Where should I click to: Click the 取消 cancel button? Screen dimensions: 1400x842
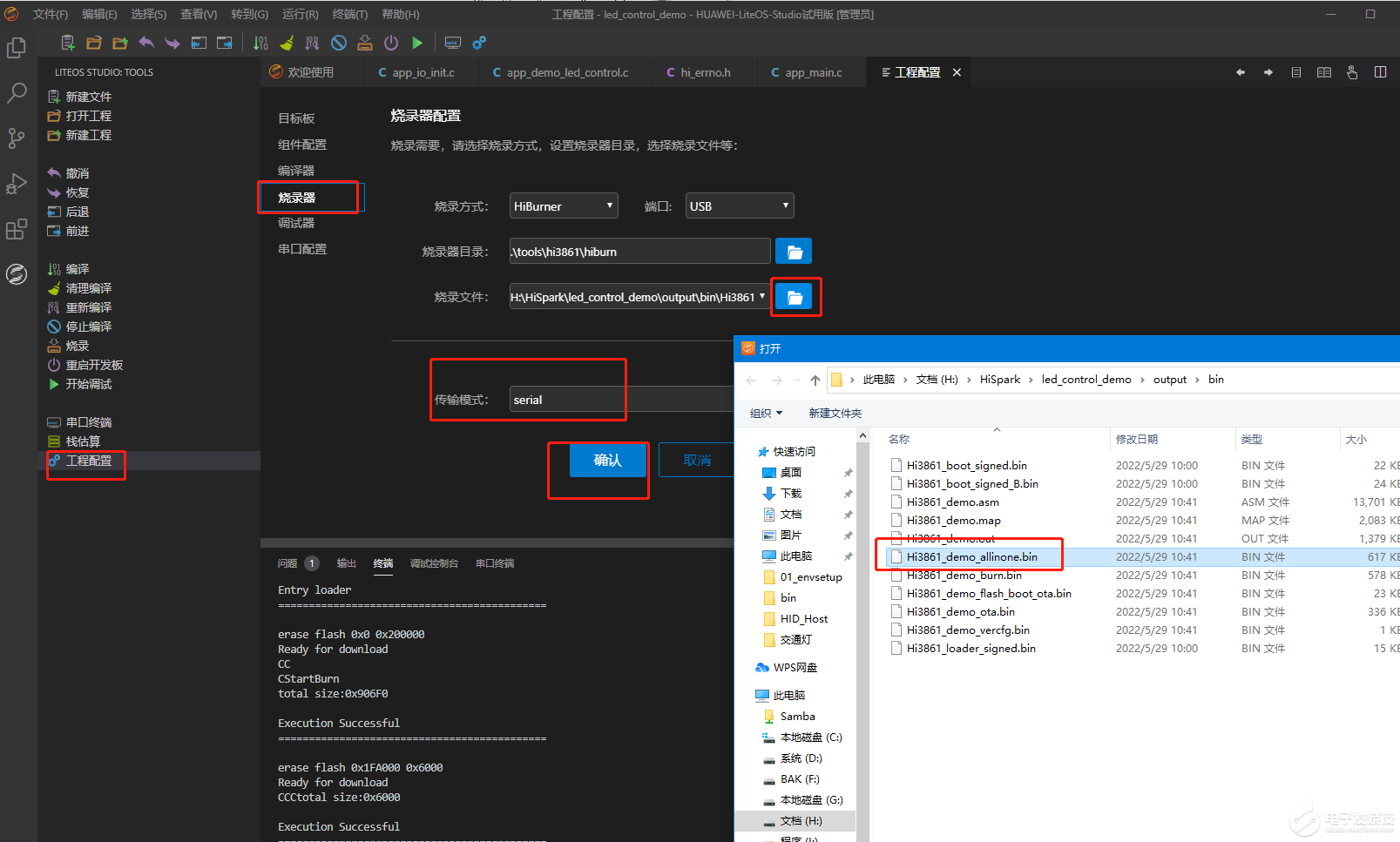(697, 460)
